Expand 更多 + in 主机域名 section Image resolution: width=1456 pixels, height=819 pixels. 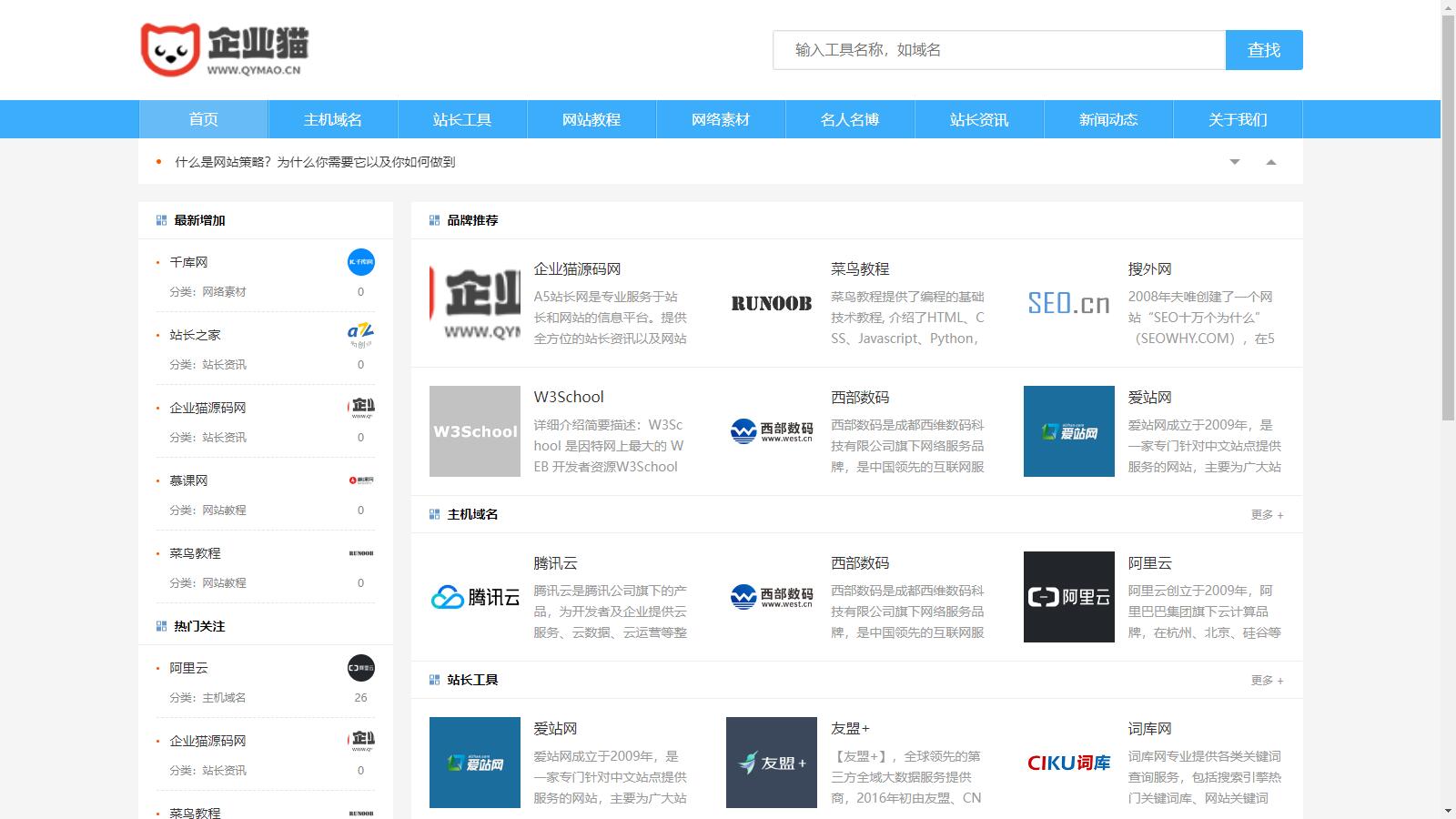1267,515
